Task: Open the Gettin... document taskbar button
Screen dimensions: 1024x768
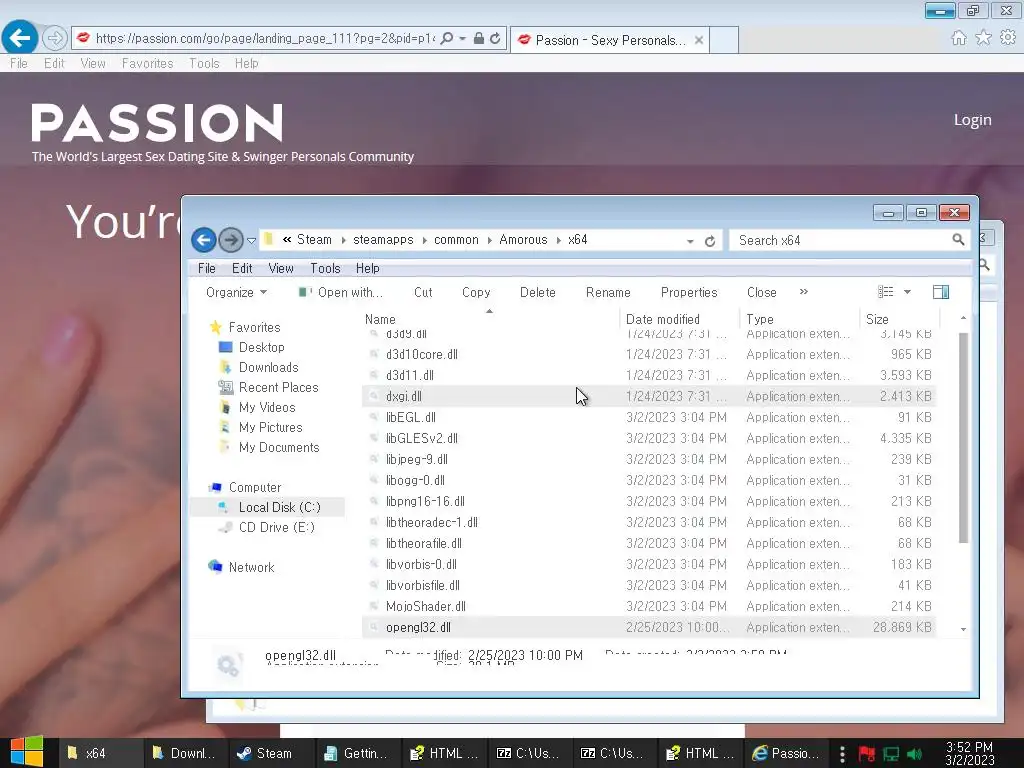Action: pyautogui.click(x=356, y=753)
